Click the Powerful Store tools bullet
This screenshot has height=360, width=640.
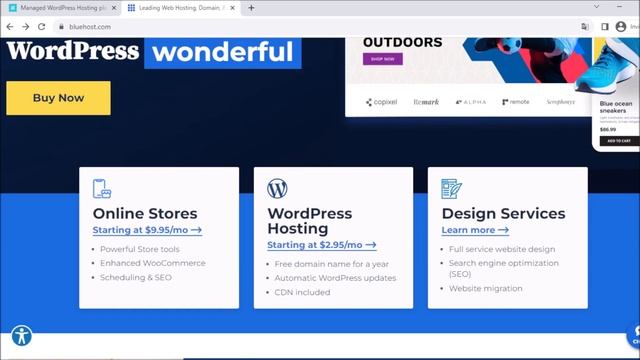click(x=140, y=249)
